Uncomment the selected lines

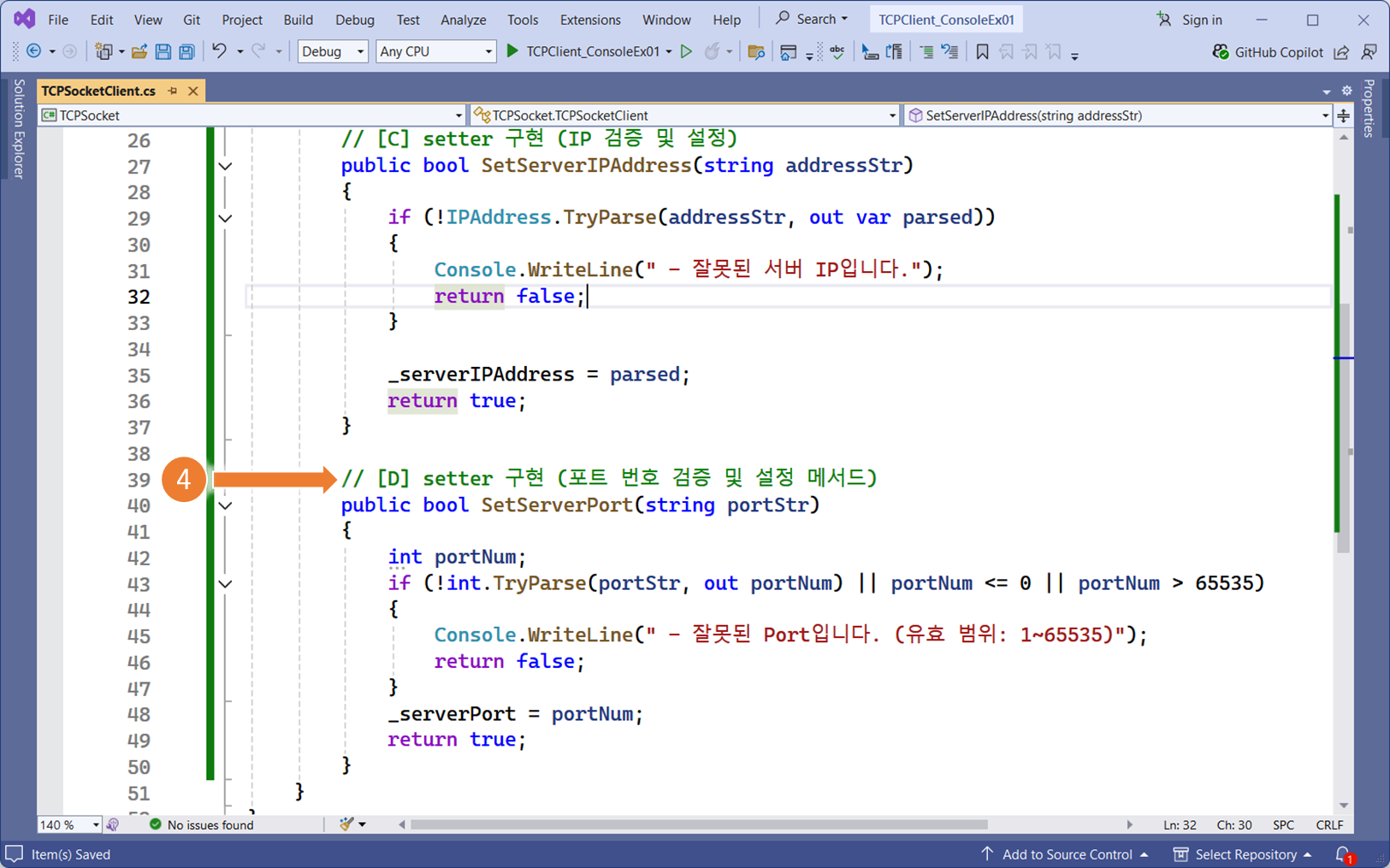950,52
